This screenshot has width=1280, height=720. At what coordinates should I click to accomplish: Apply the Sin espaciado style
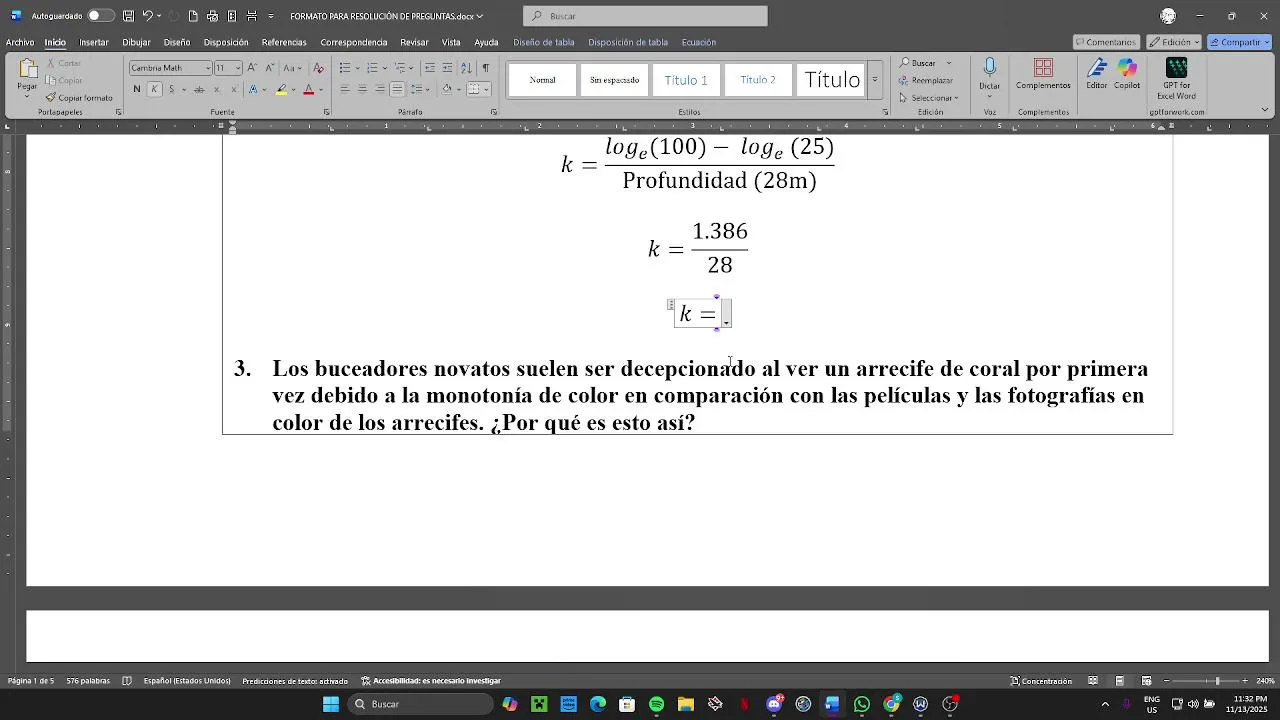(614, 80)
